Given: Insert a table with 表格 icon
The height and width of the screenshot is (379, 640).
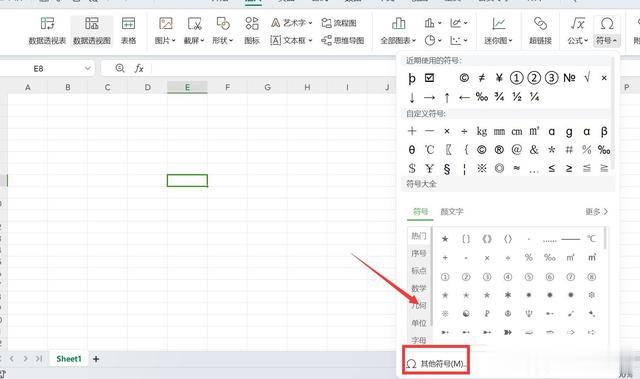Looking at the screenshot, I should coord(128,31).
